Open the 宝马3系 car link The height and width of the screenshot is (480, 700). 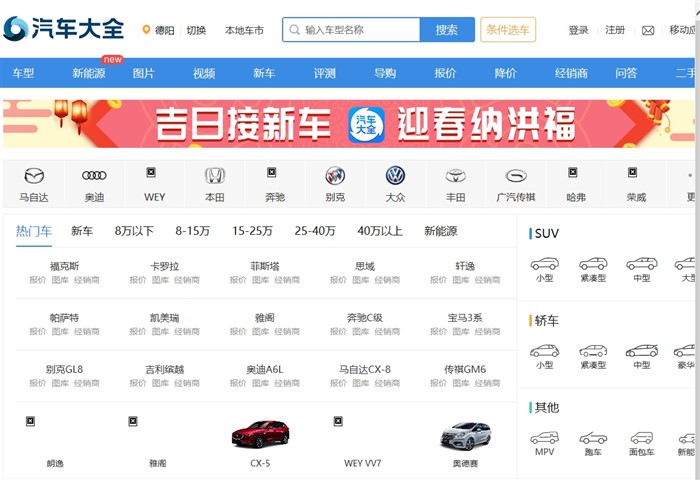pyautogui.click(x=465, y=317)
